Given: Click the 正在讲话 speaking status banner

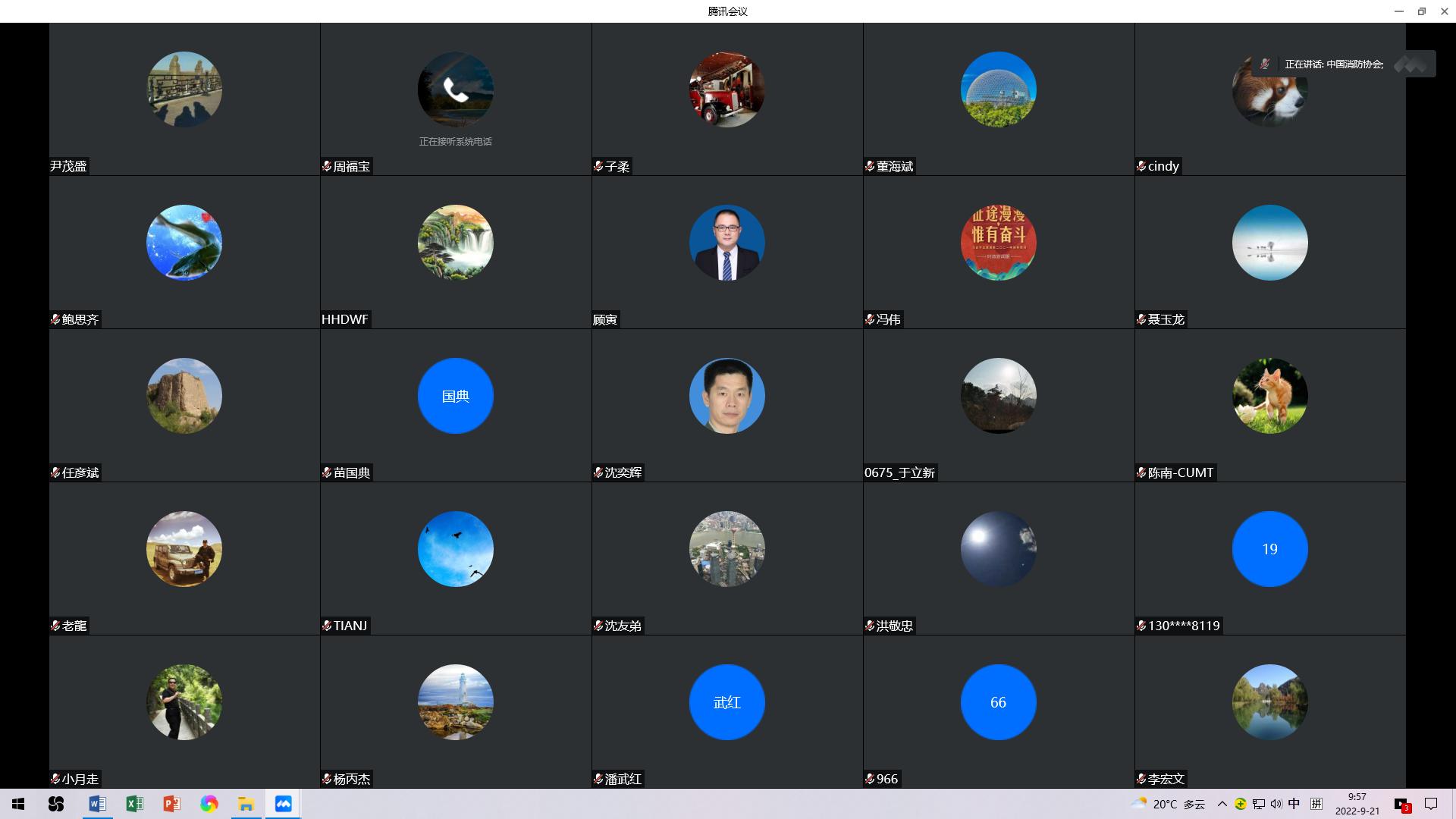Looking at the screenshot, I should point(1334,64).
